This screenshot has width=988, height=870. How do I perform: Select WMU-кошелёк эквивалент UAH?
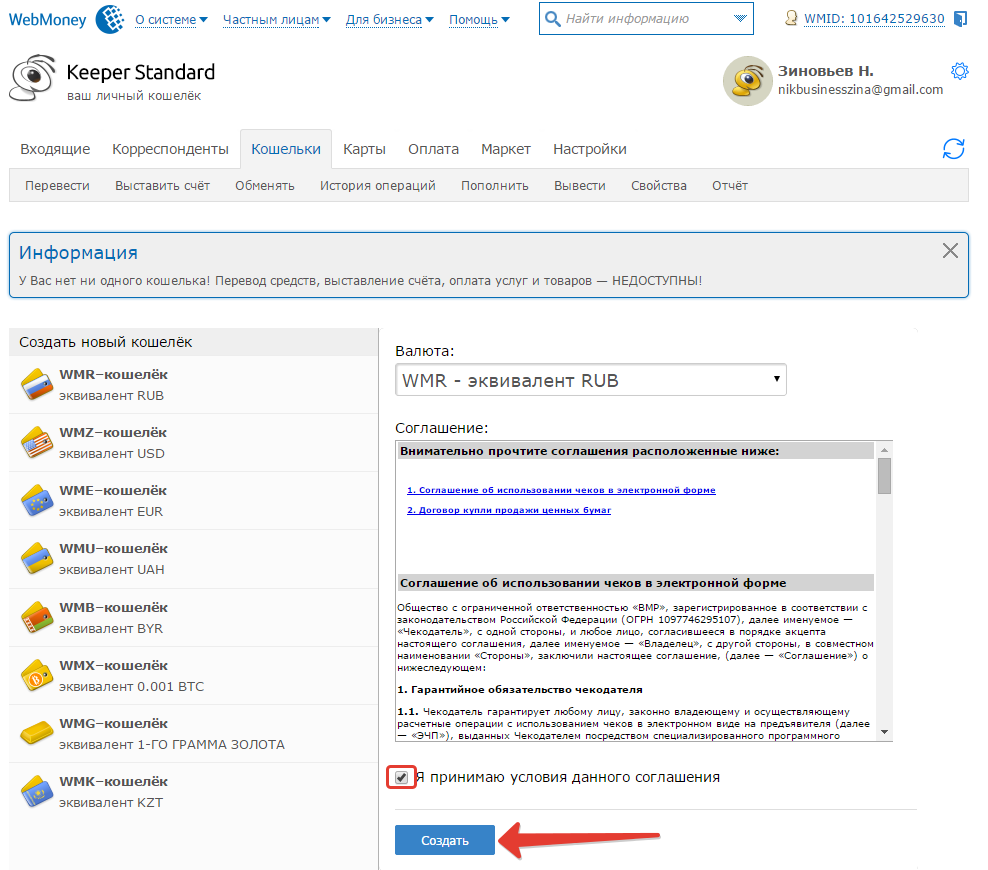(x=193, y=559)
